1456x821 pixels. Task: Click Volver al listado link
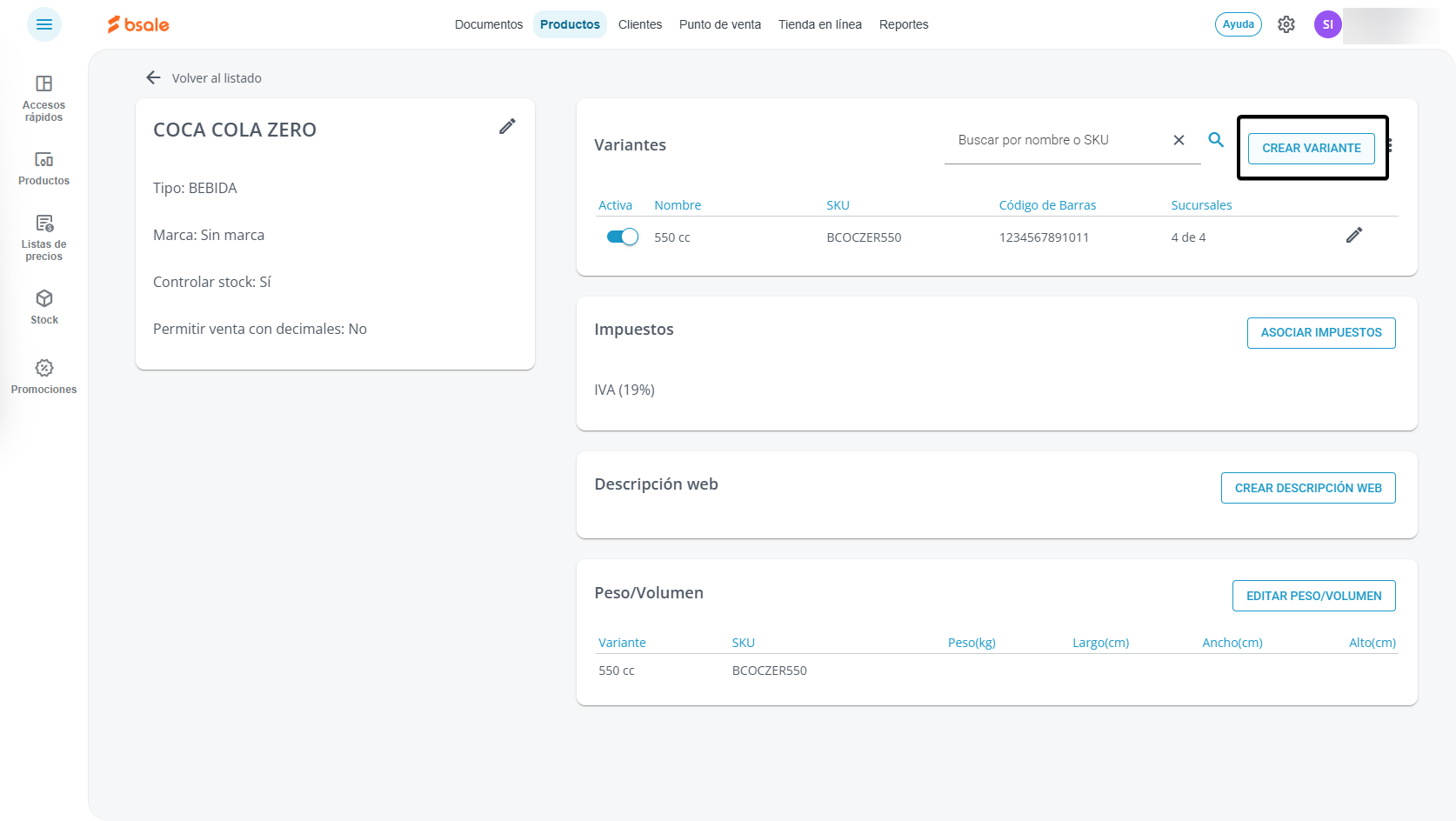pyautogui.click(x=217, y=78)
